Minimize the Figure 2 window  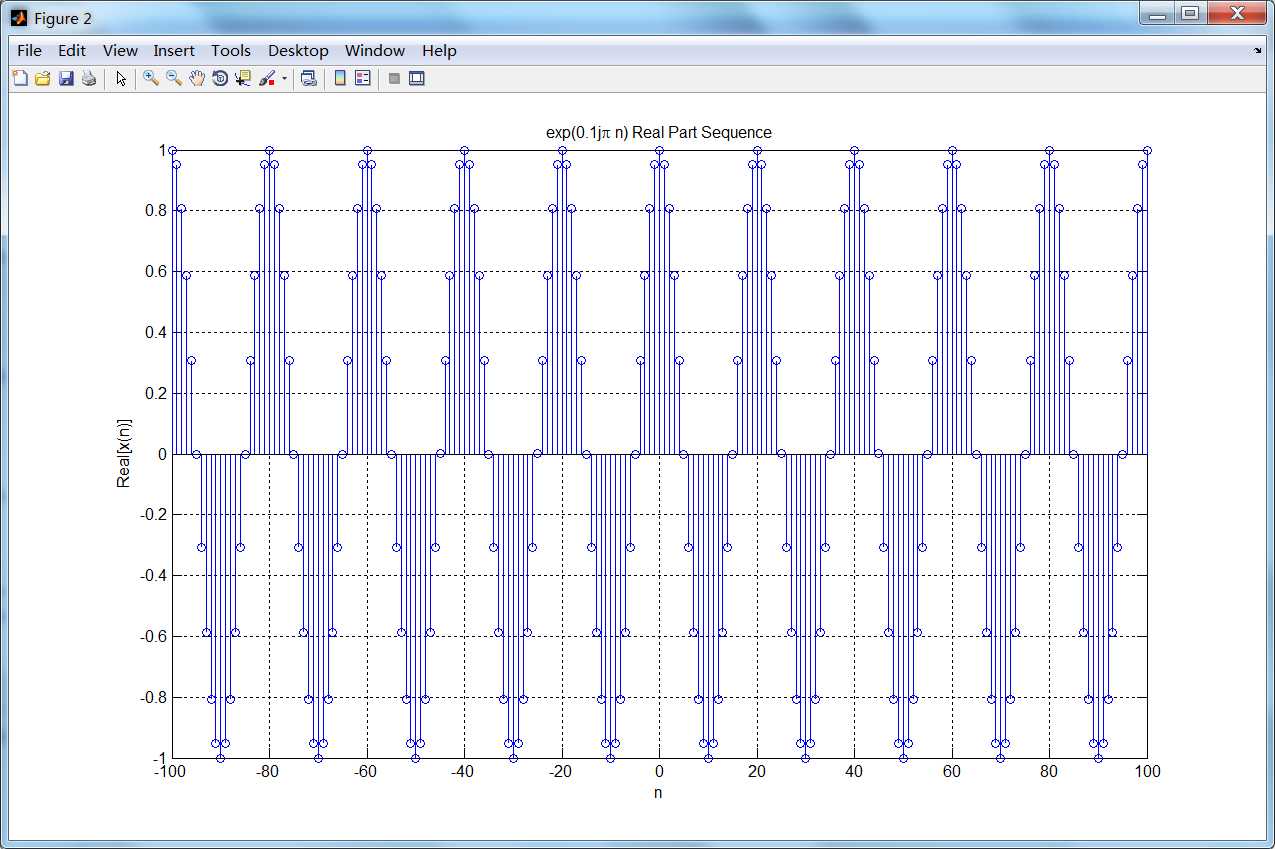click(1159, 13)
